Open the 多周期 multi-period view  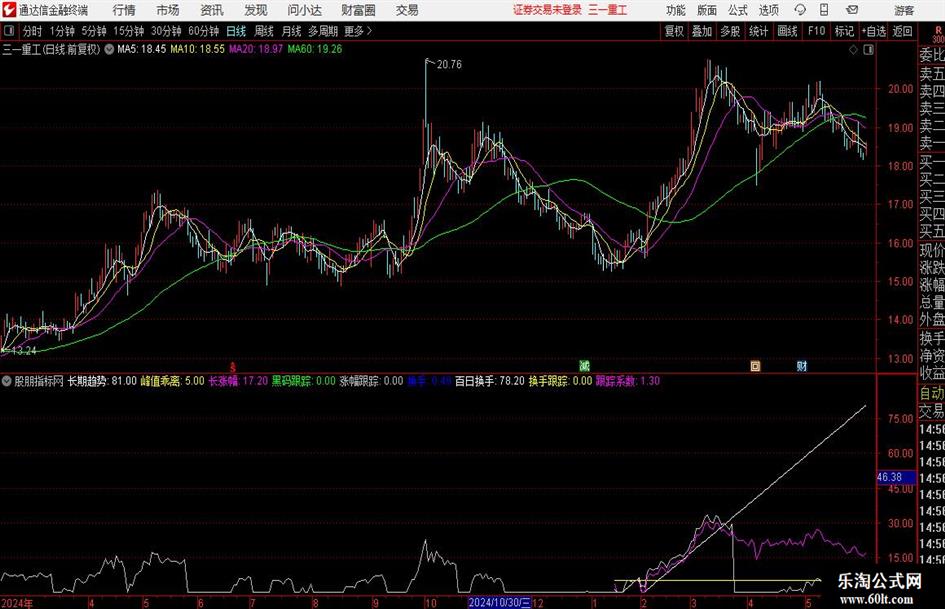(x=323, y=31)
